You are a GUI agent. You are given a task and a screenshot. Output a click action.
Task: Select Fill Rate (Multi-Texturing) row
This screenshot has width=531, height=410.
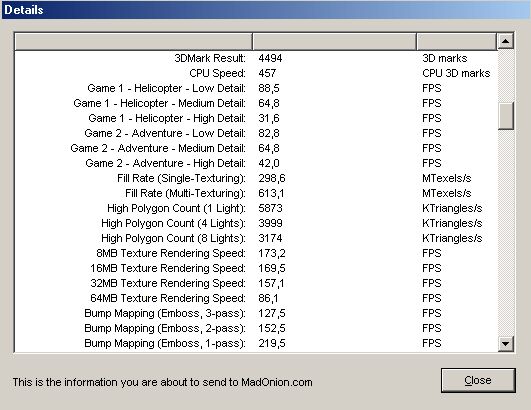click(x=256, y=193)
